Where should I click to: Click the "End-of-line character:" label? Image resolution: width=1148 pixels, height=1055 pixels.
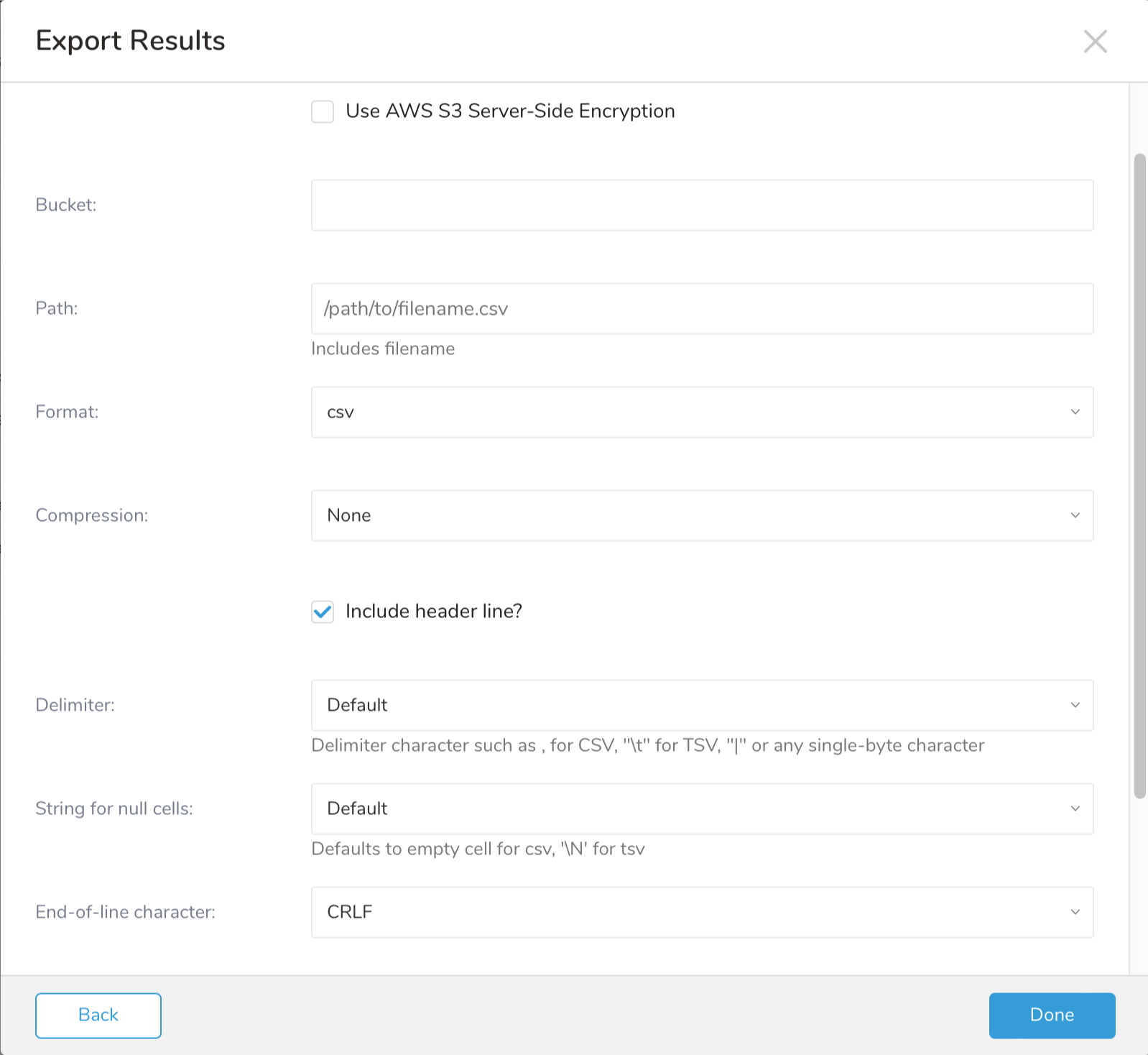[126, 913]
